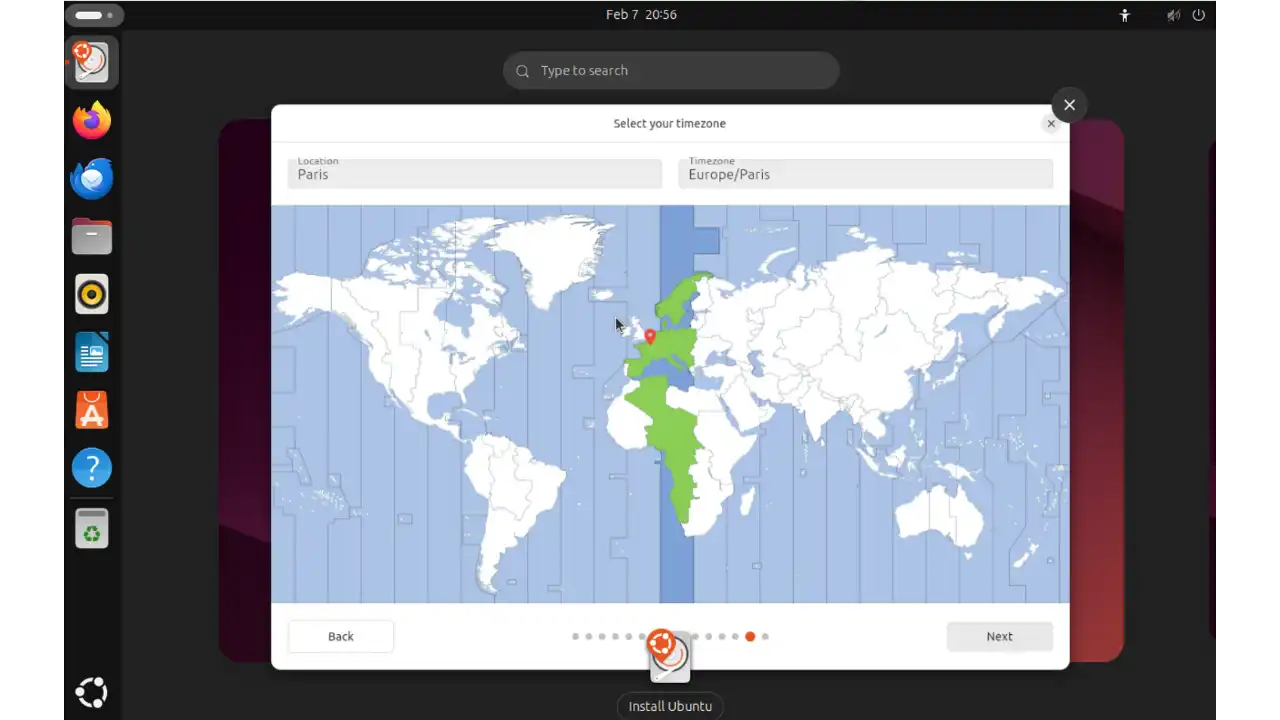This screenshot has width=1280, height=720.
Task: Click the Type to search box
Action: click(671, 71)
